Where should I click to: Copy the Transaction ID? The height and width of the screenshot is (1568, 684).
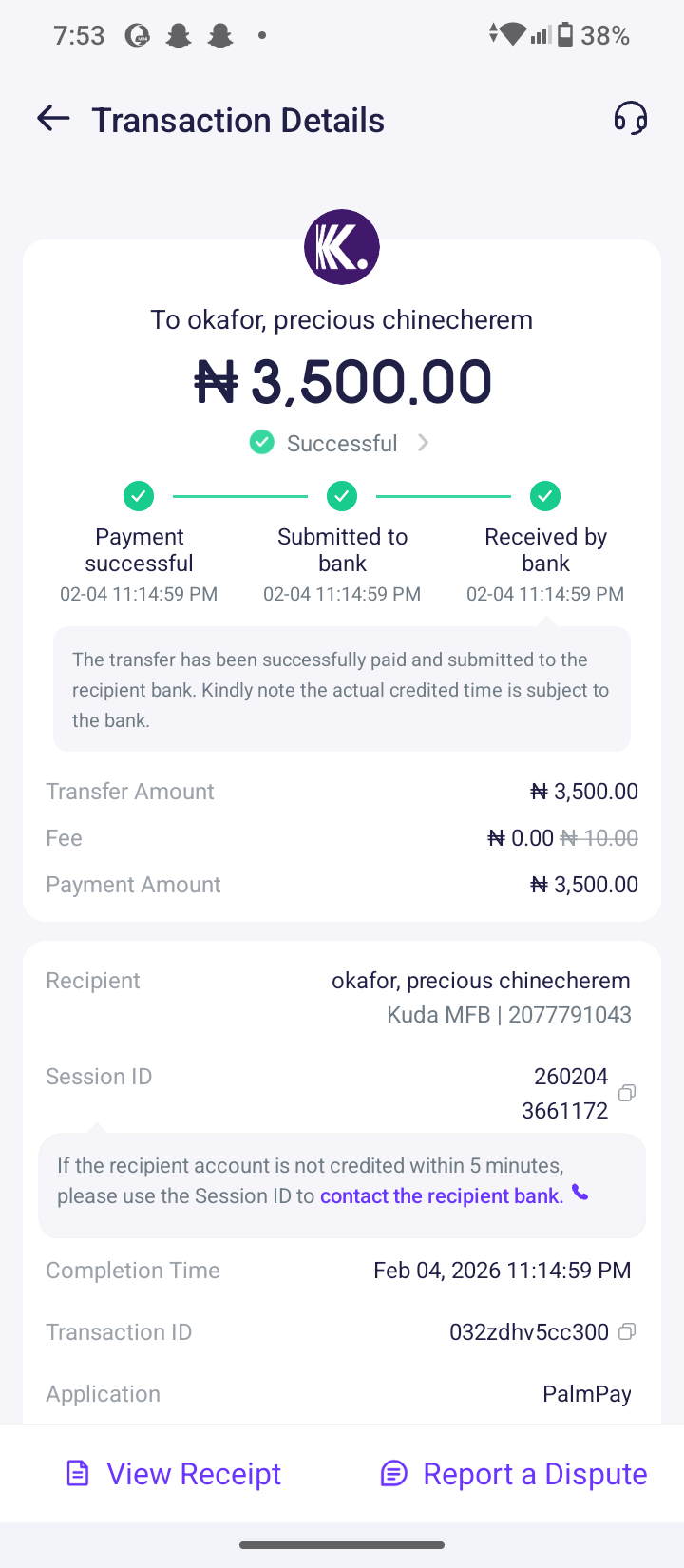[x=627, y=1331]
